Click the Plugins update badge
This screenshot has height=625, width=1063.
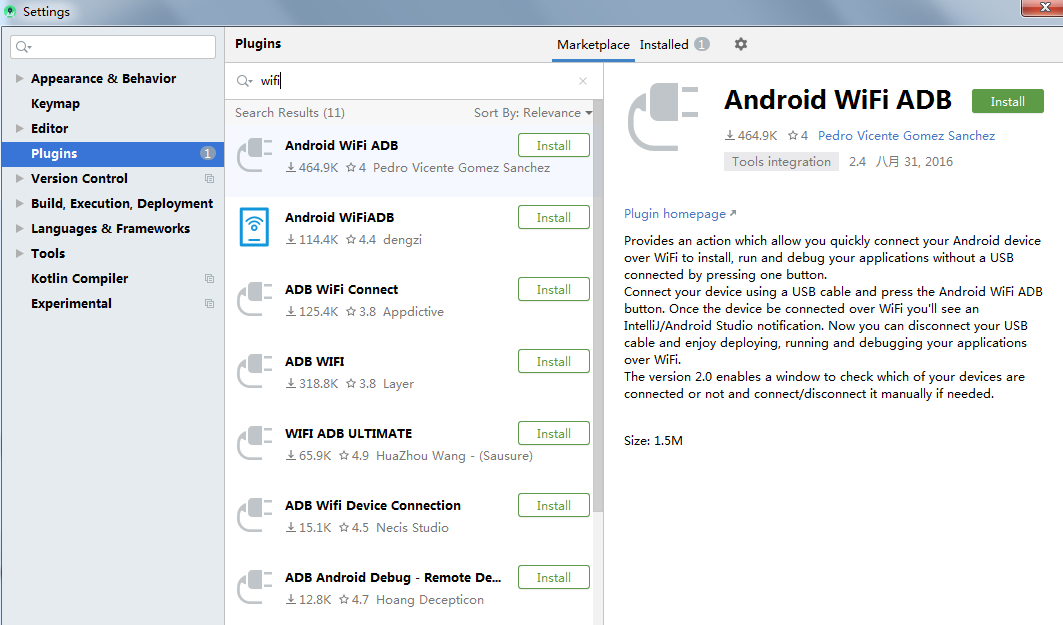pos(208,153)
